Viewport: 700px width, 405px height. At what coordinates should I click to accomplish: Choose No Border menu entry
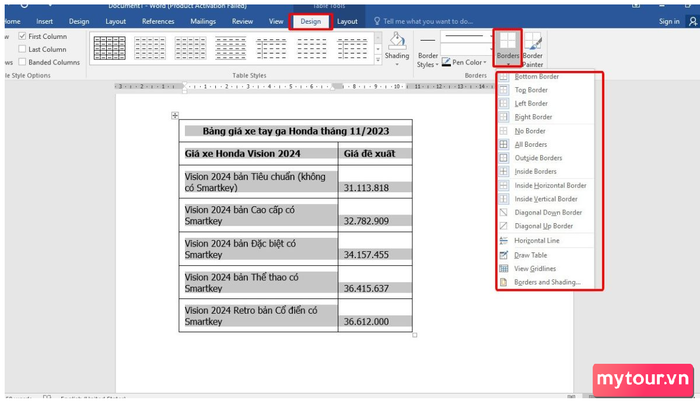[546, 131]
